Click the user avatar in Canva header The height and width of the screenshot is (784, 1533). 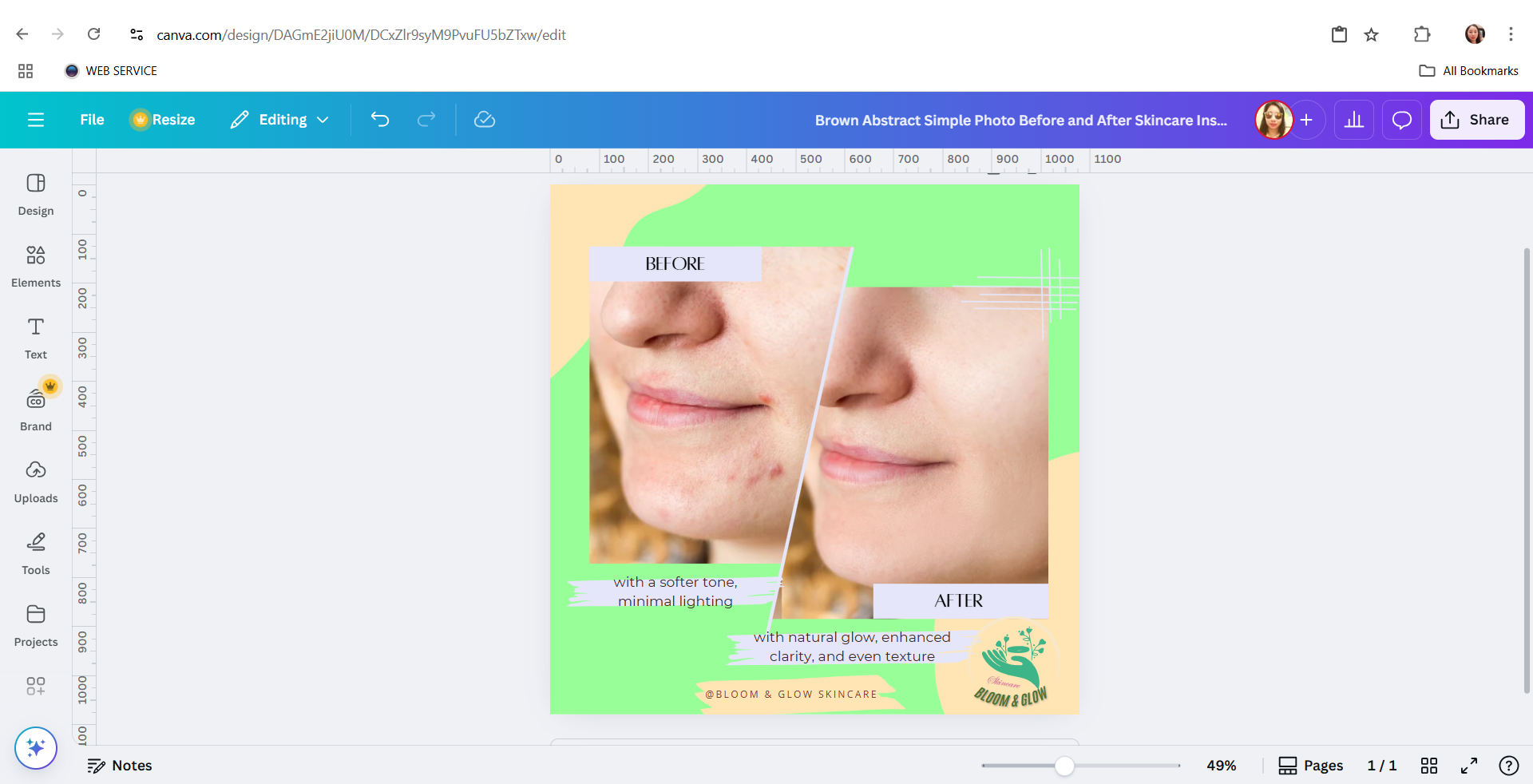pos(1274,120)
